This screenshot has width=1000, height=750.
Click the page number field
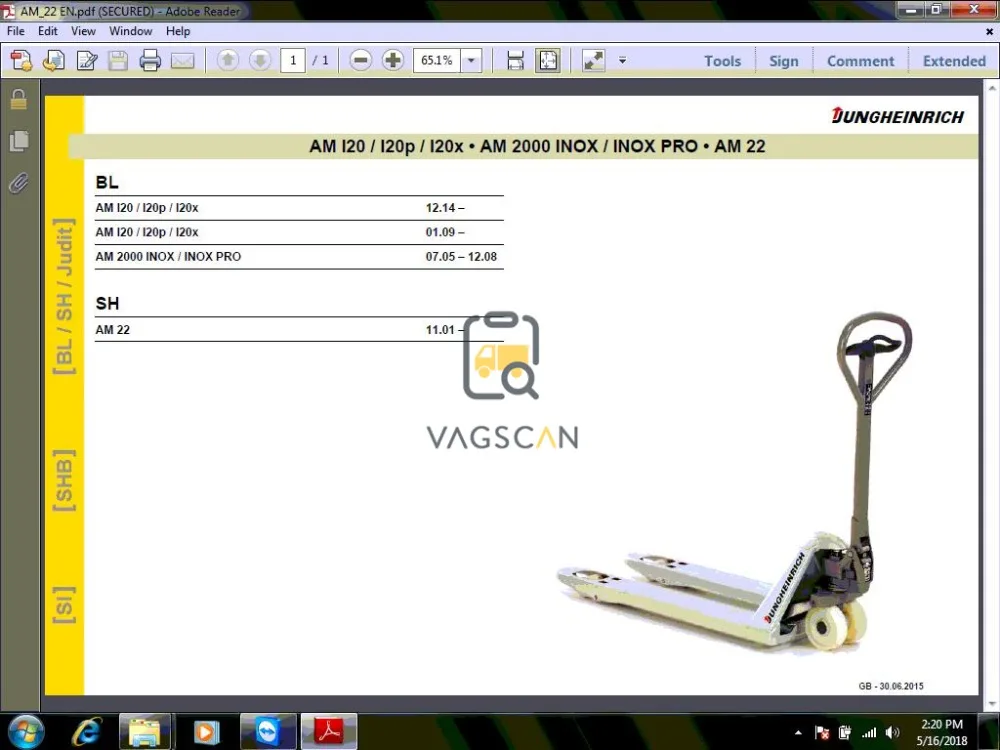[x=293, y=61]
